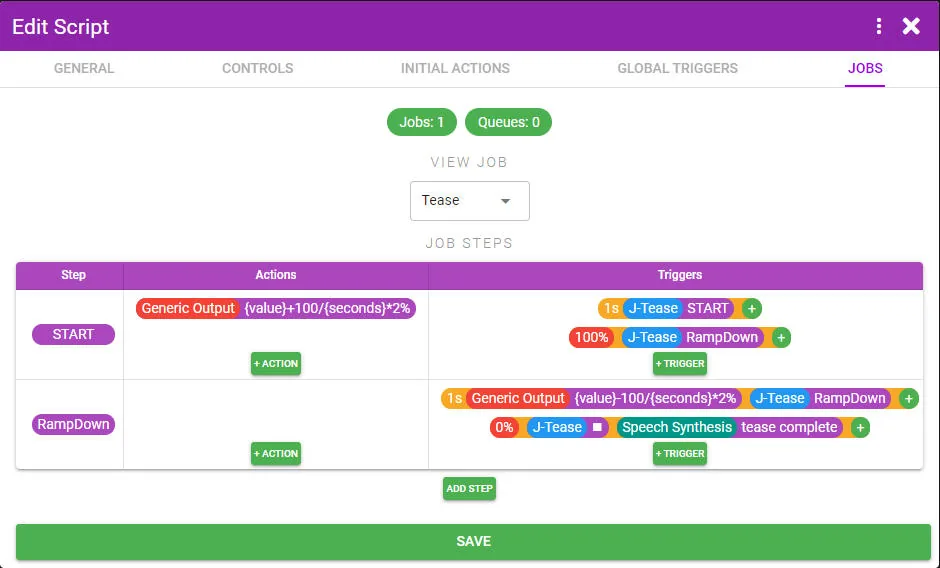
Task: Save the script
Action: tap(473, 542)
